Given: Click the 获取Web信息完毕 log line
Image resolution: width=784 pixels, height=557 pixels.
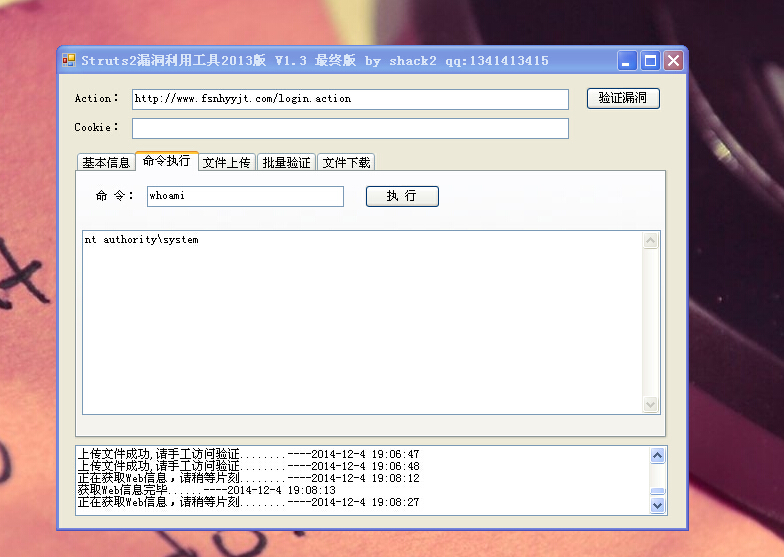Looking at the screenshot, I should 206,490.
